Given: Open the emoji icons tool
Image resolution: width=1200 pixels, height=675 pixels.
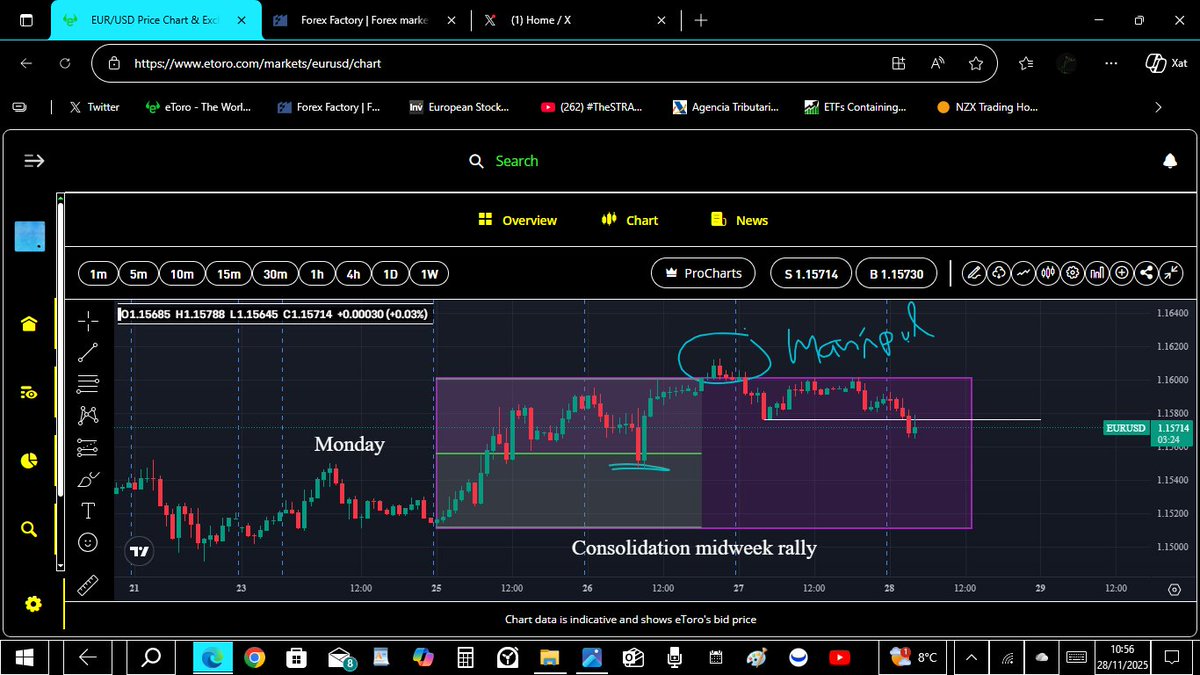Looking at the screenshot, I should click(x=89, y=542).
